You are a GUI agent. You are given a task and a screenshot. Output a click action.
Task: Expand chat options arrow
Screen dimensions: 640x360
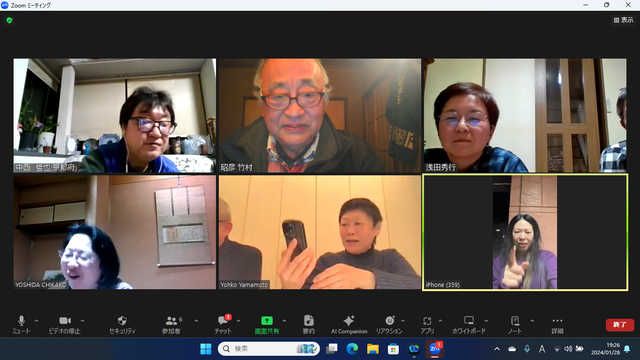pos(238,321)
